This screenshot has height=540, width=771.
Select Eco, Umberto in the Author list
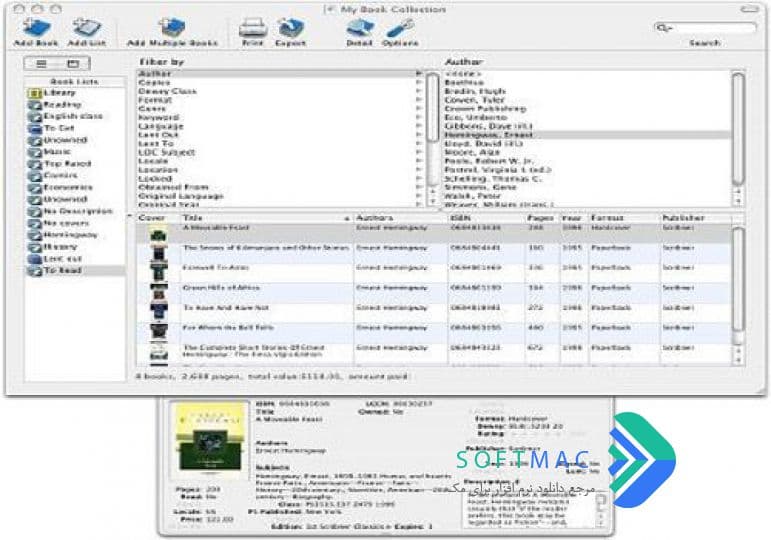click(587, 118)
